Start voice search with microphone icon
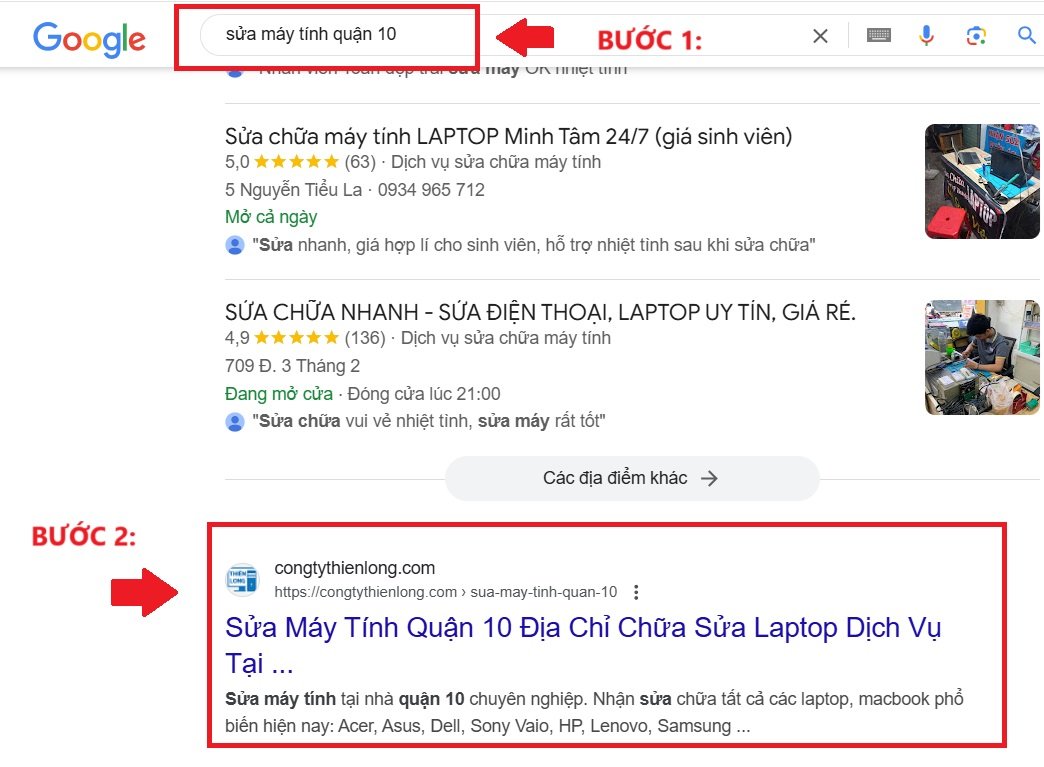This screenshot has height=767, width=1044. click(926, 35)
